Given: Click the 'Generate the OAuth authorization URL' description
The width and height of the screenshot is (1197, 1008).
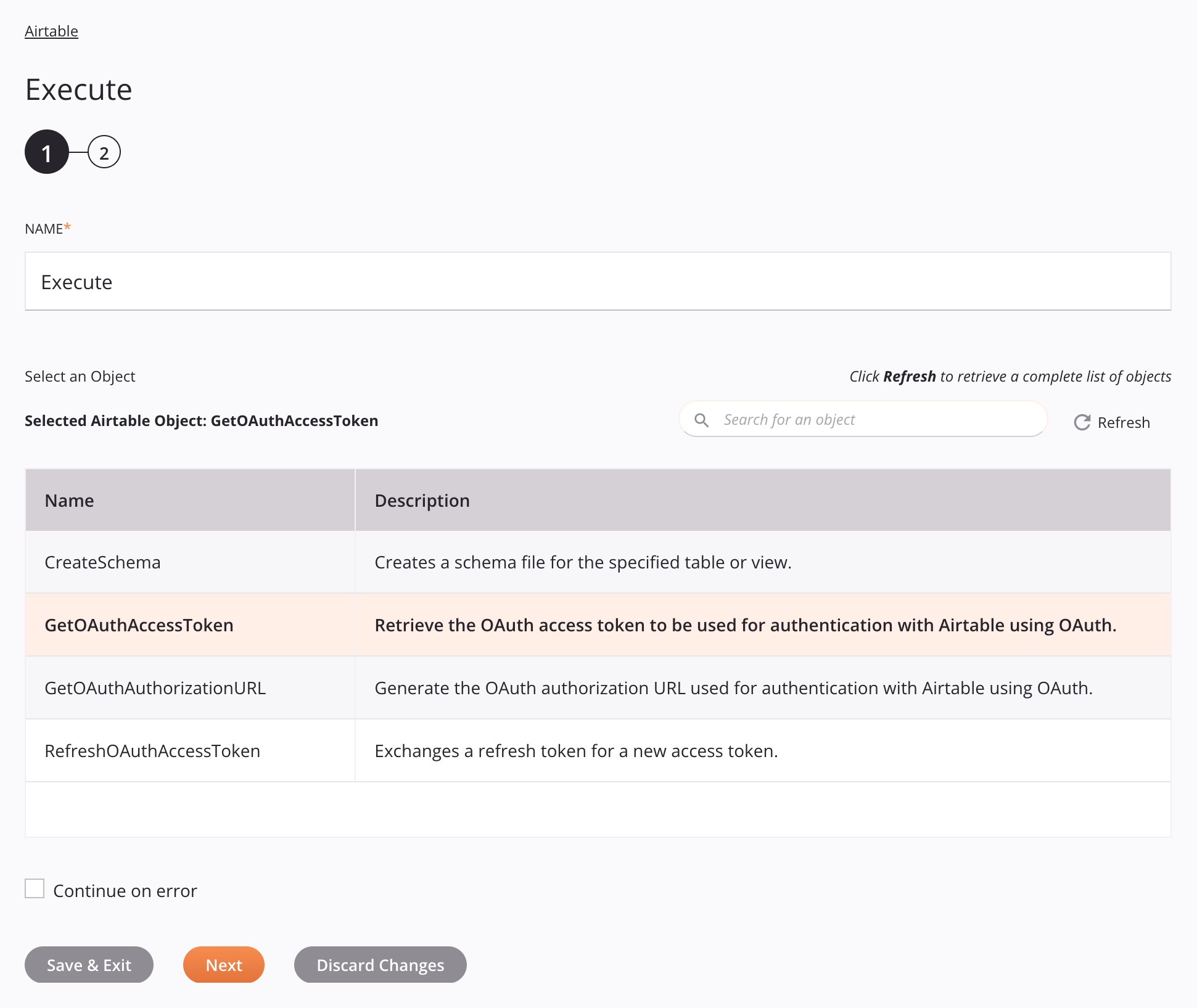Looking at the screenshot, I should point(733,688).
